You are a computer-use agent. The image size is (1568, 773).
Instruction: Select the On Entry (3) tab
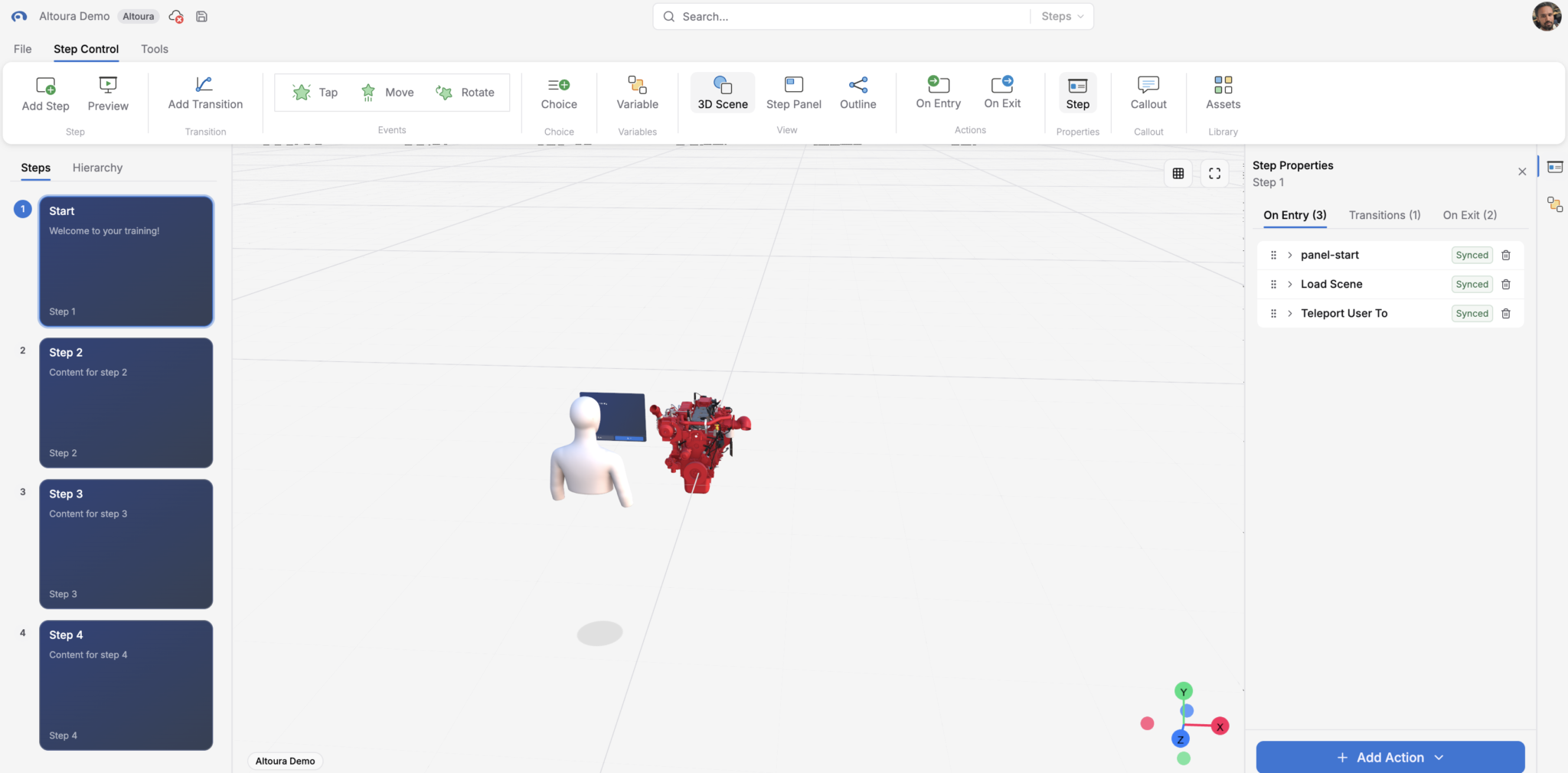(x=1295, y=215)
